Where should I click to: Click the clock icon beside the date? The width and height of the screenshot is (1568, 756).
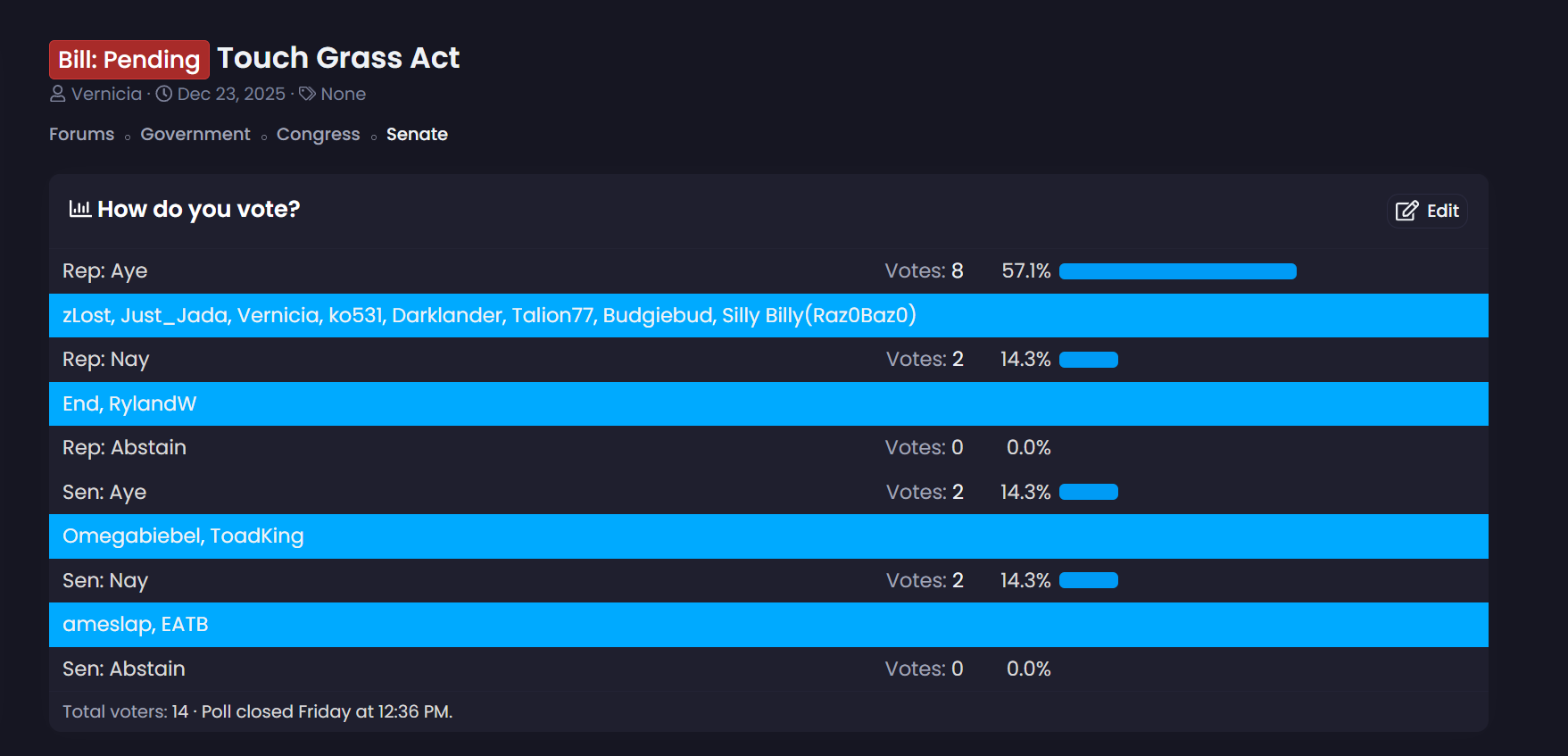[164, 94]
